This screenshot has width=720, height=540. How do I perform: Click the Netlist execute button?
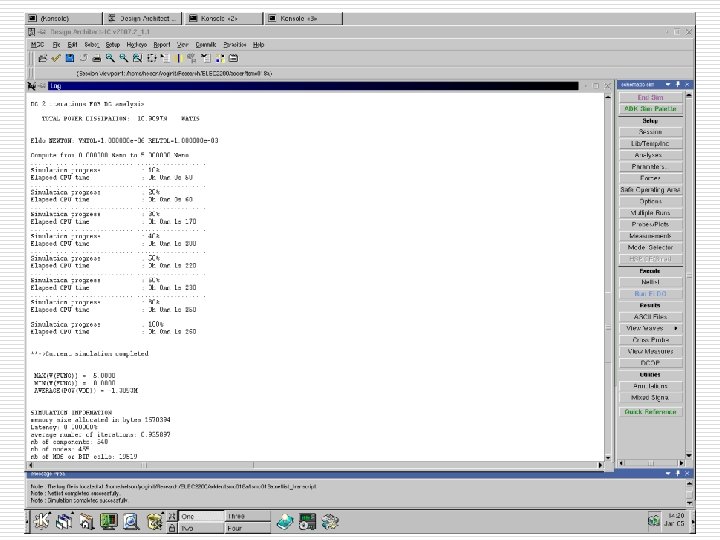(650, 282)
